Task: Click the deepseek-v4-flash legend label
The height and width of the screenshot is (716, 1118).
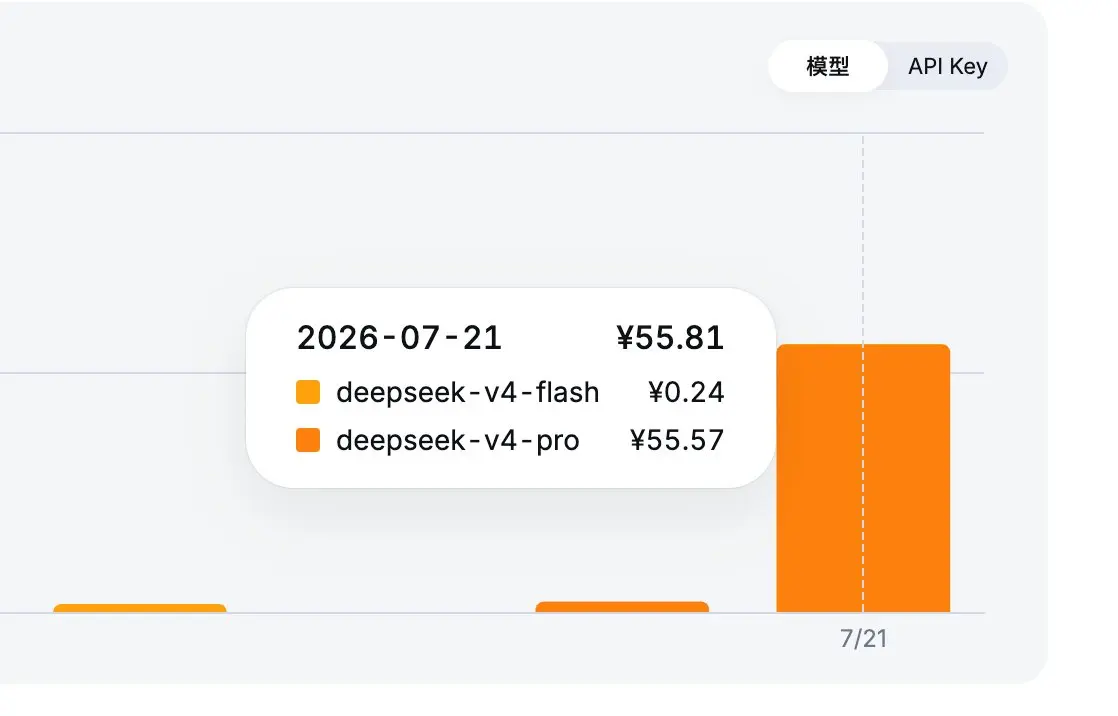Action: pos(468,392)
